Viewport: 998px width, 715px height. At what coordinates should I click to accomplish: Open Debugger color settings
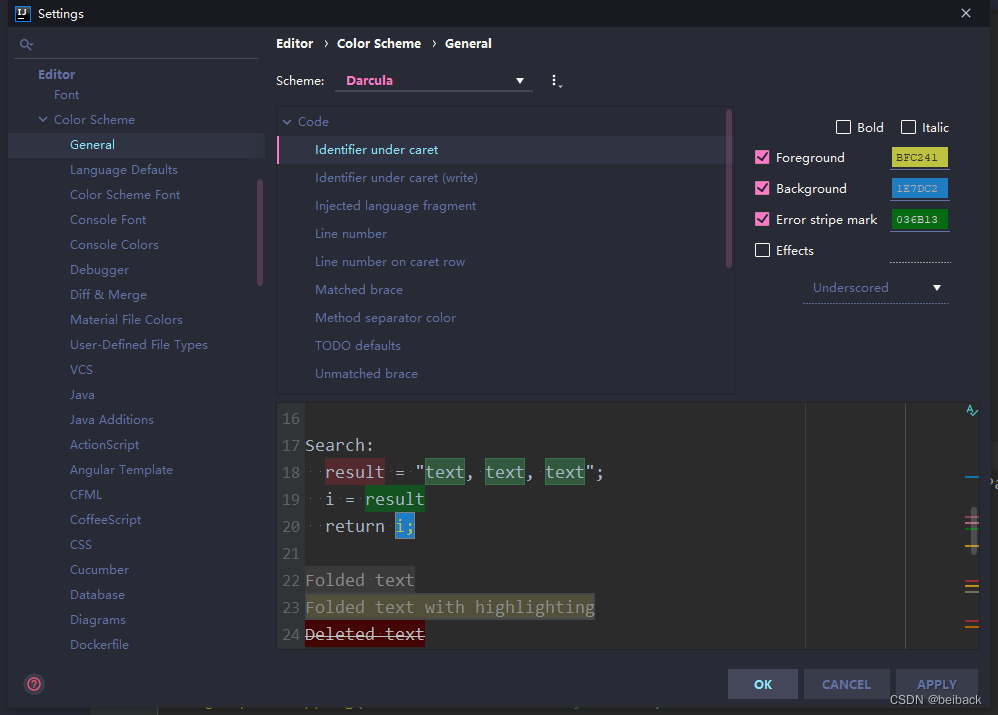click(x=99, y=270)
